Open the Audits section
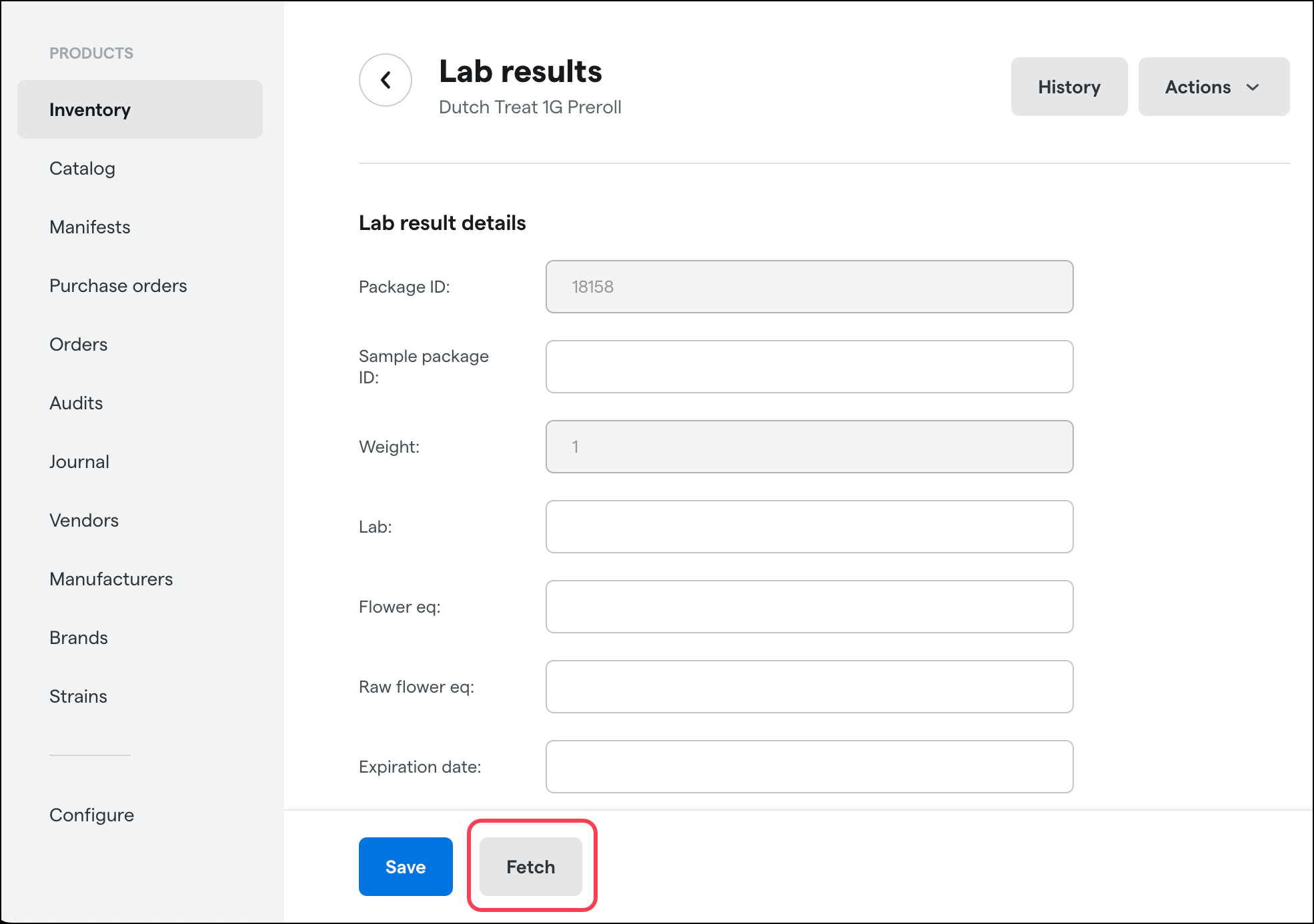The height and width of the screenshot is (924, 1314). click(x=76, y=403)
